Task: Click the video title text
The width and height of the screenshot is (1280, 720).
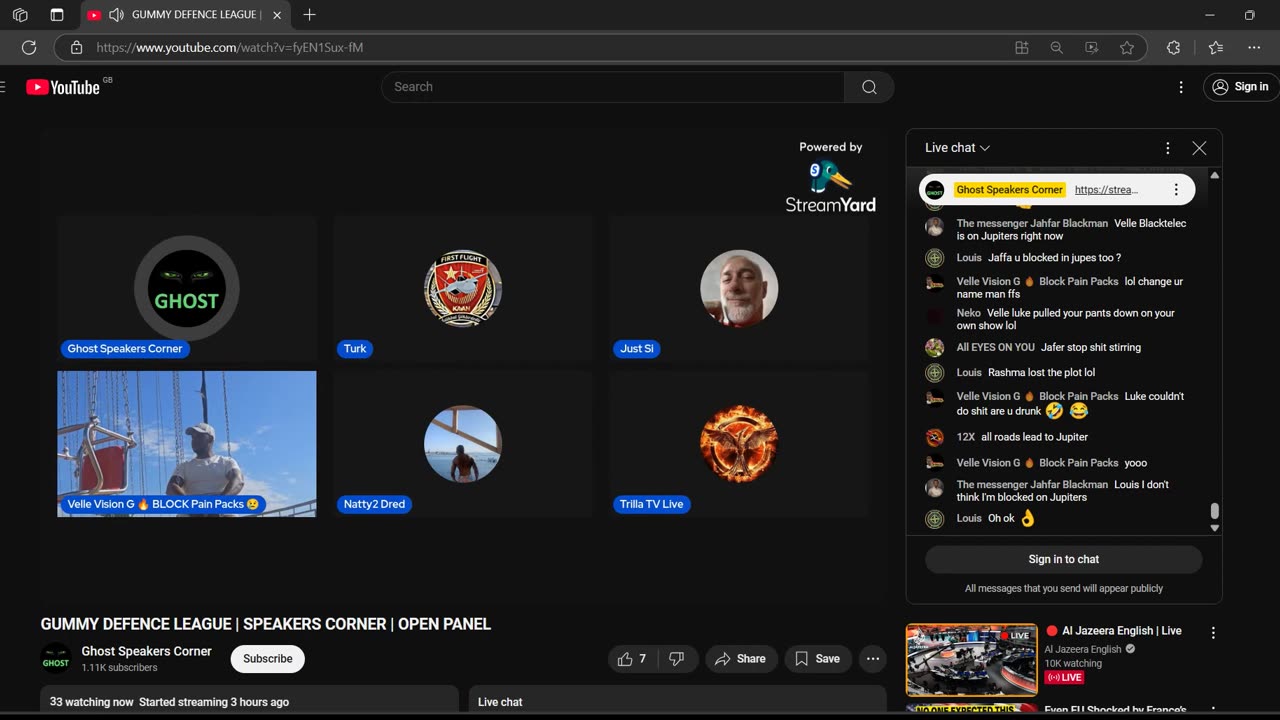Action: point(266,624)
